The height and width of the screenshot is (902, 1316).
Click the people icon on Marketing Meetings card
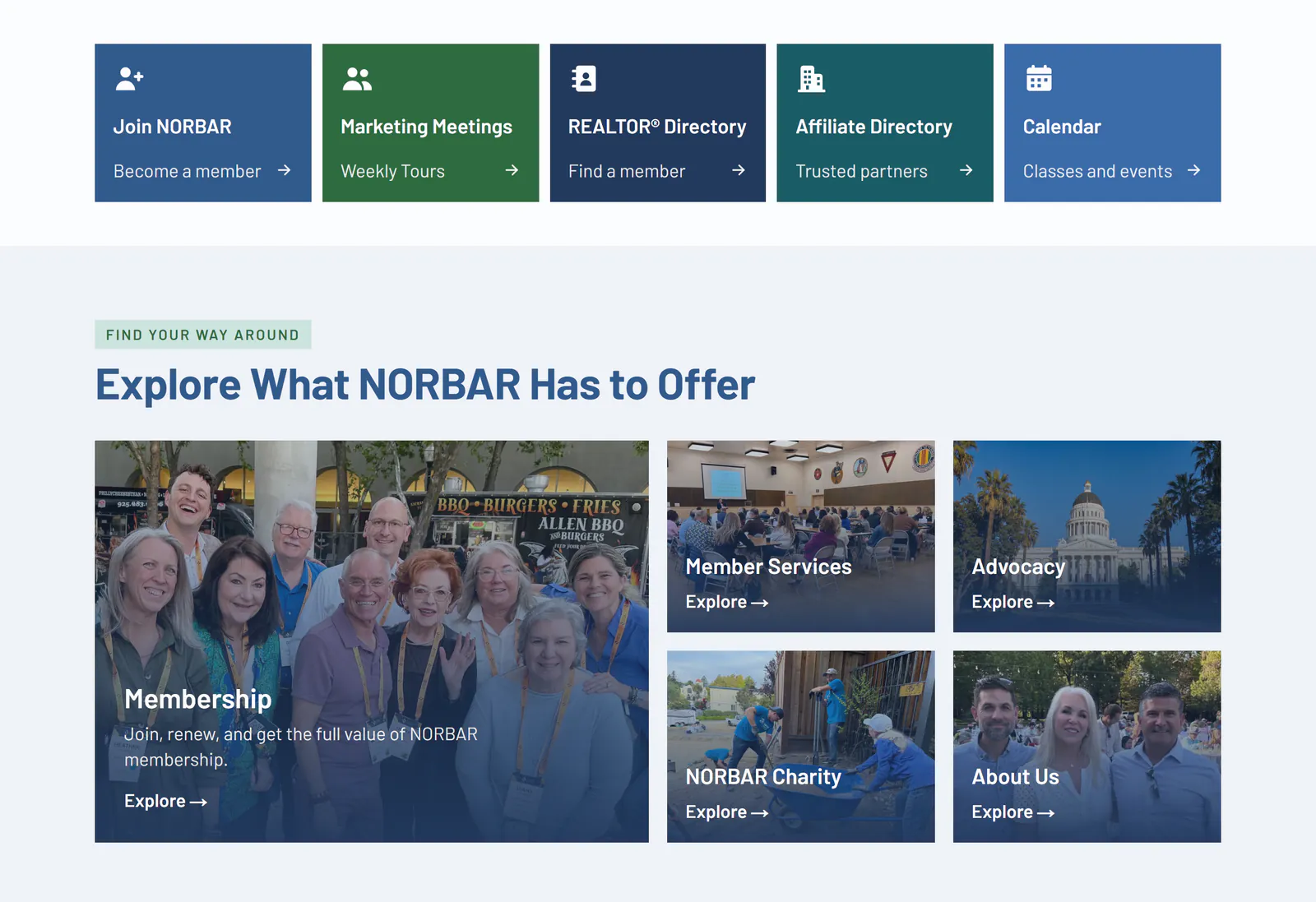tap(357, 79)
